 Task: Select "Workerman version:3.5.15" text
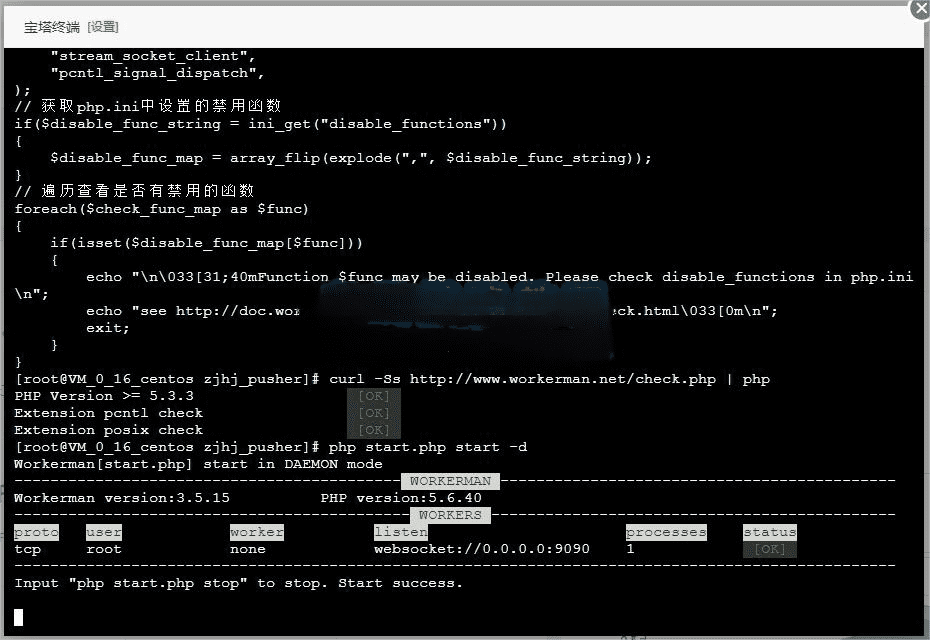[122, 498]
